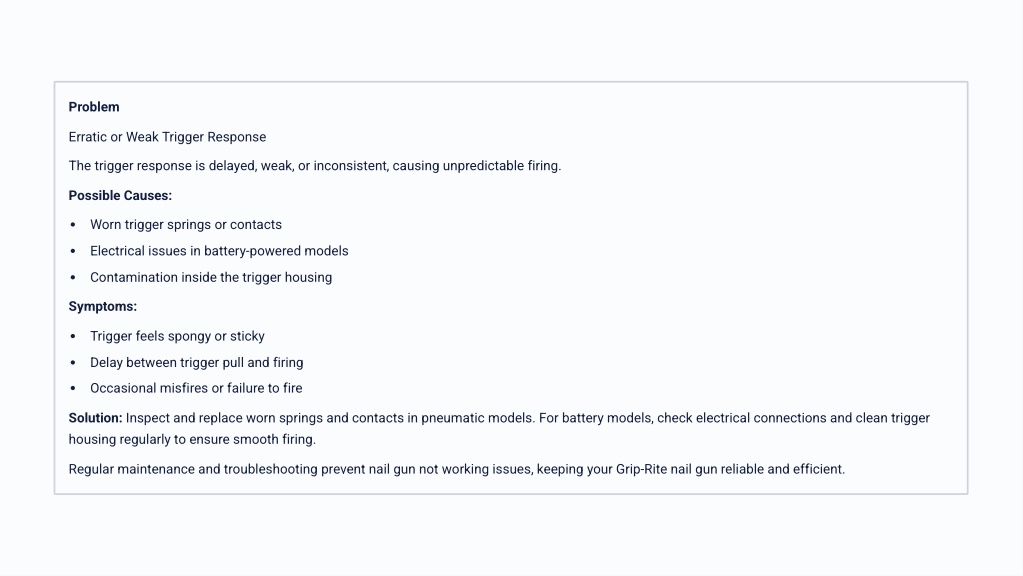Click "housing regularly to ensure smooth firing" line
Viewport: 1023px width, 576px height.
[192, 440]
